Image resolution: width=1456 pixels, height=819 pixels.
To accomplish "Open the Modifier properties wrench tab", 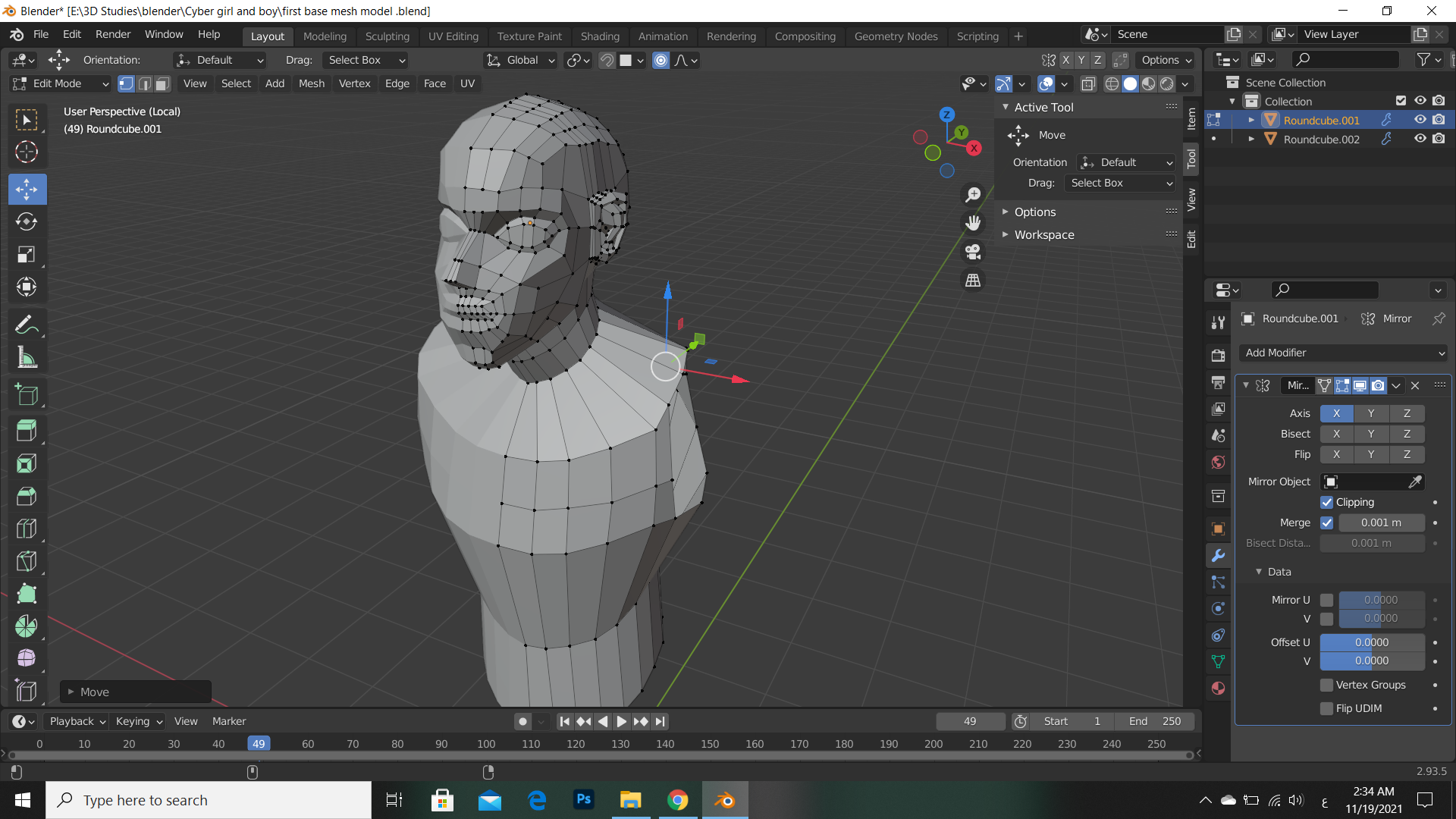I will click(x=1218, y=556).
